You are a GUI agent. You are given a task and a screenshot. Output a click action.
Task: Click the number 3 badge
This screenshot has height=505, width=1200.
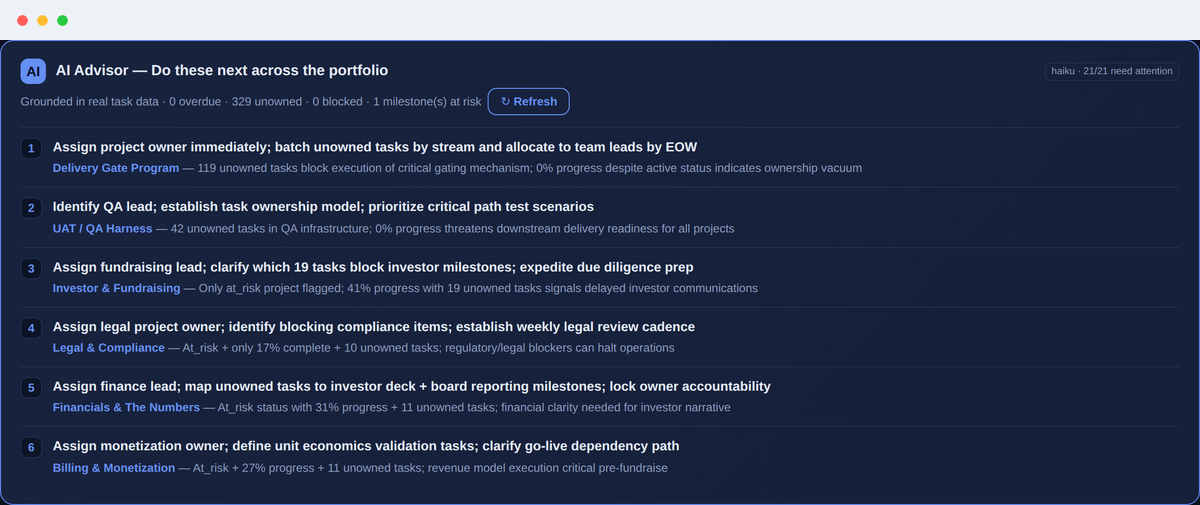click(31, 268)
